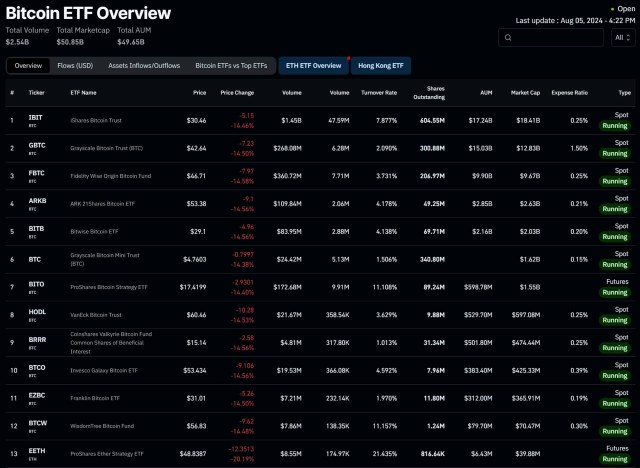Open ETH ETF Overview button
640x468 pixels.
tap(313, 66)
